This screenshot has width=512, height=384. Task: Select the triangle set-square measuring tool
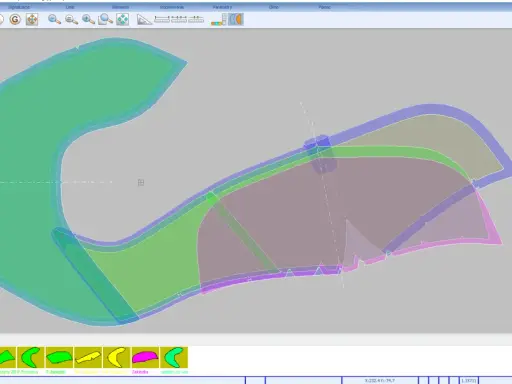click(x=144, y=20)
